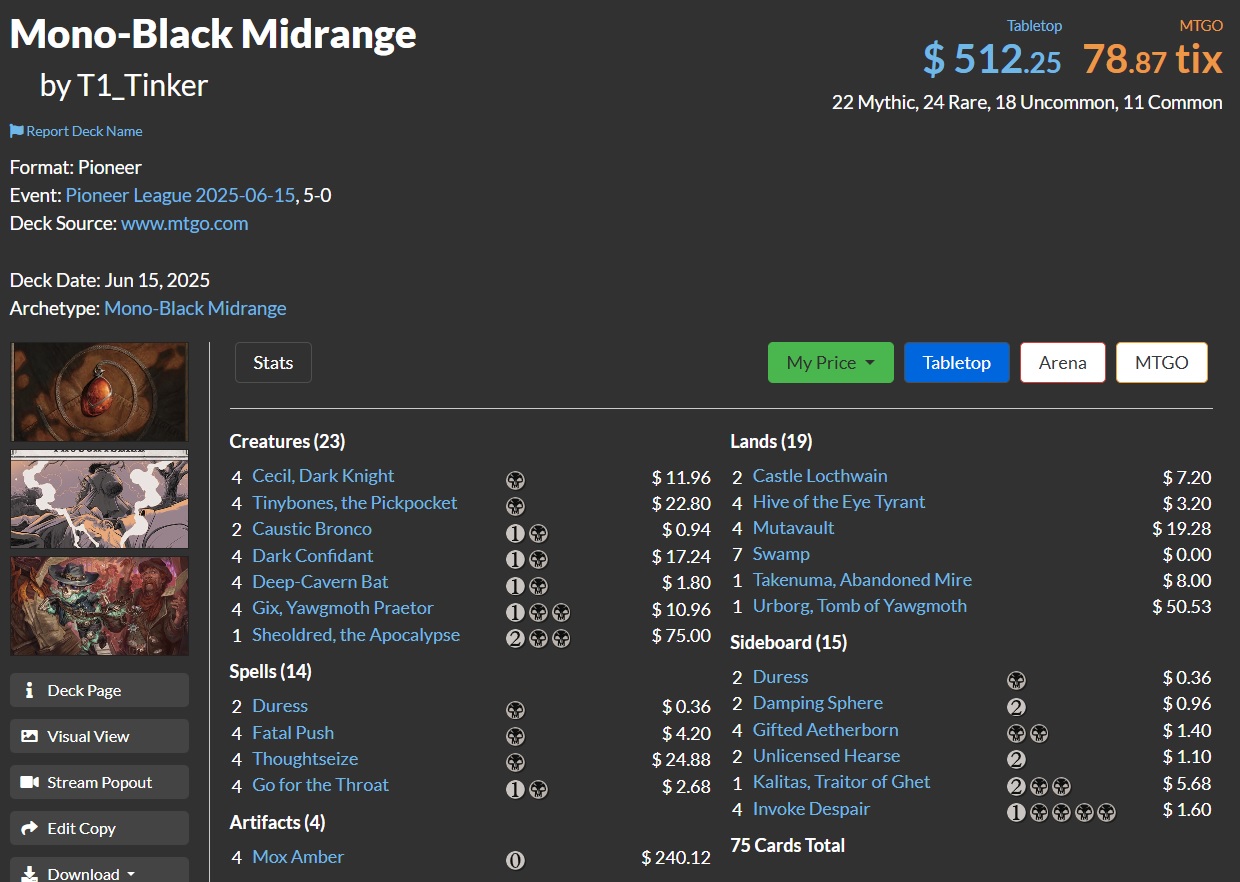Click the mana symbols for Invoke Despair
Viewport: 1240px width, 882px height.
pyautogui.click(x=1061, y=811)
